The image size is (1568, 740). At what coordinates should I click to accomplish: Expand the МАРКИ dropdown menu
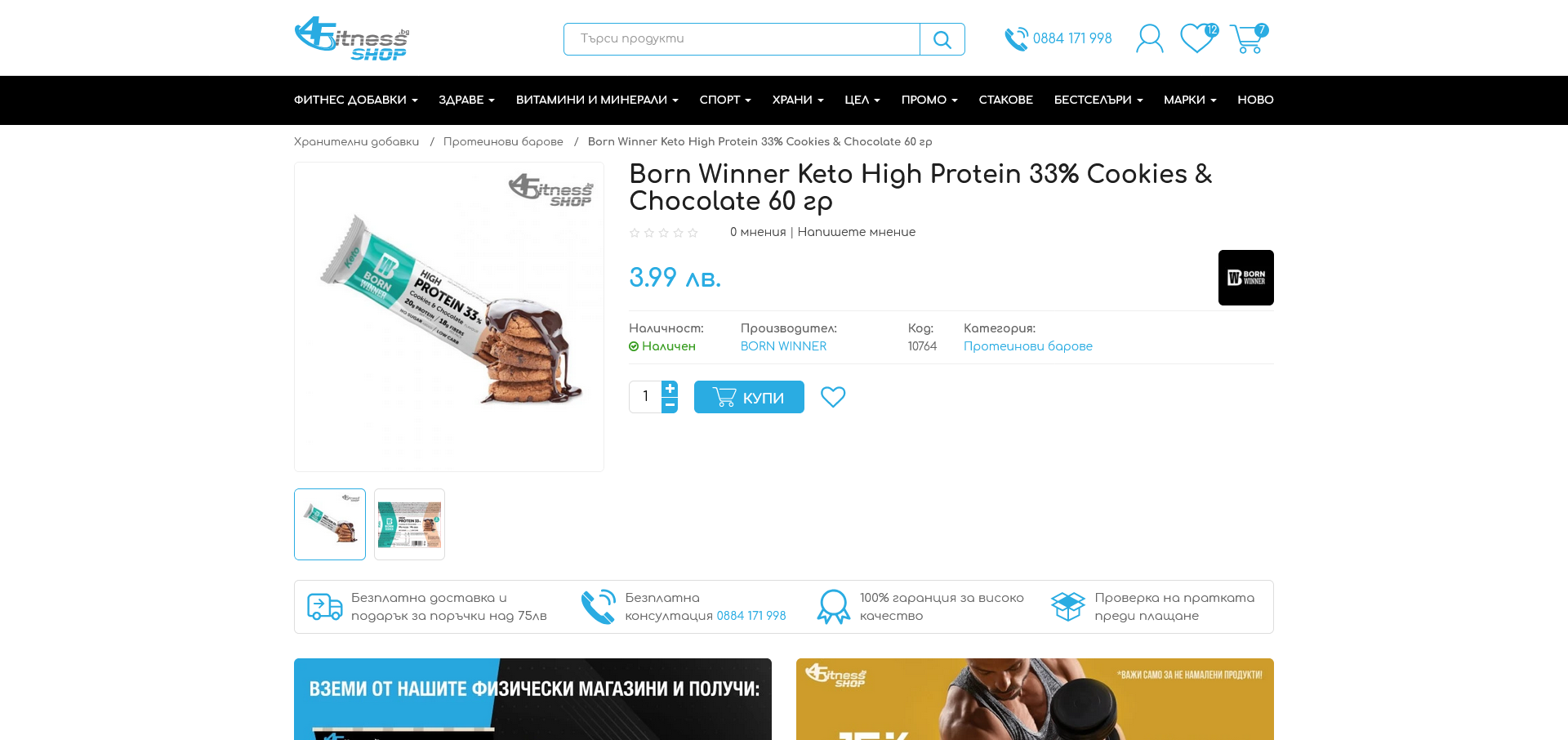click(1190, 100)
